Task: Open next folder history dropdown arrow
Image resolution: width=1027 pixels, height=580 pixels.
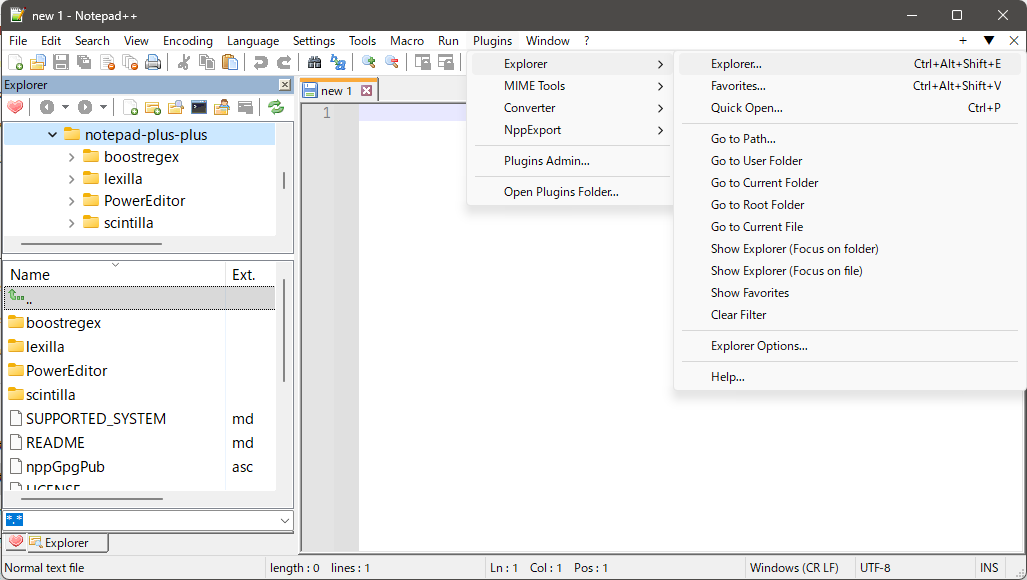Action: pos(103,107)
